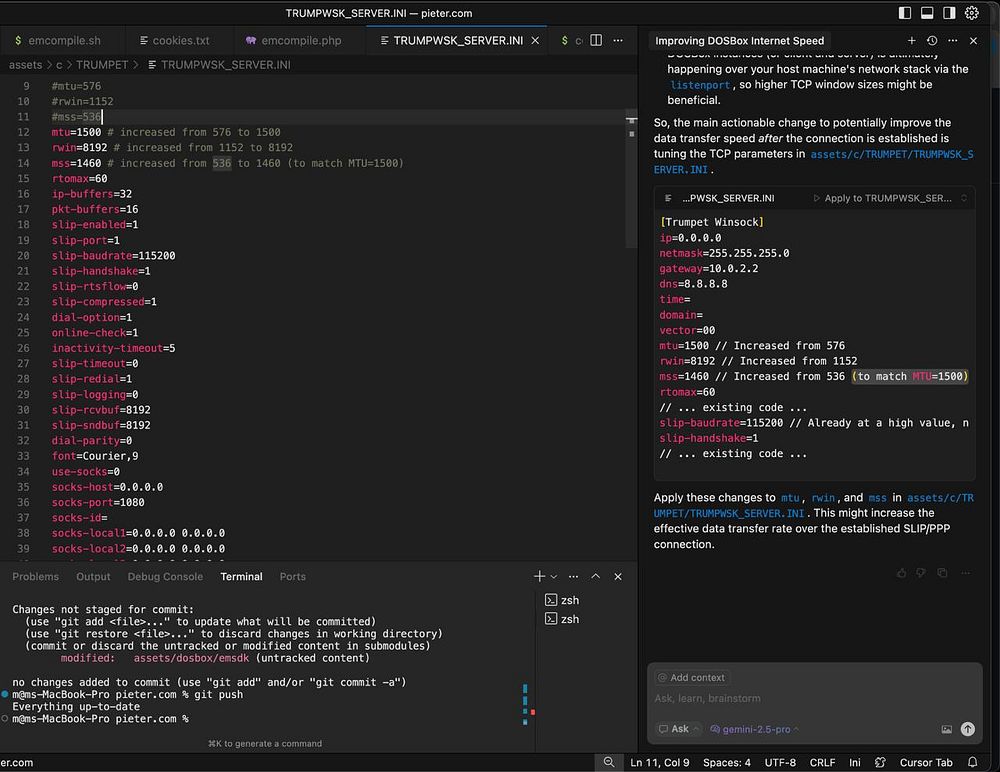This screenshot has width=1000, height=772.
Task: Send the chat message with arrow button
Action: 967,729
